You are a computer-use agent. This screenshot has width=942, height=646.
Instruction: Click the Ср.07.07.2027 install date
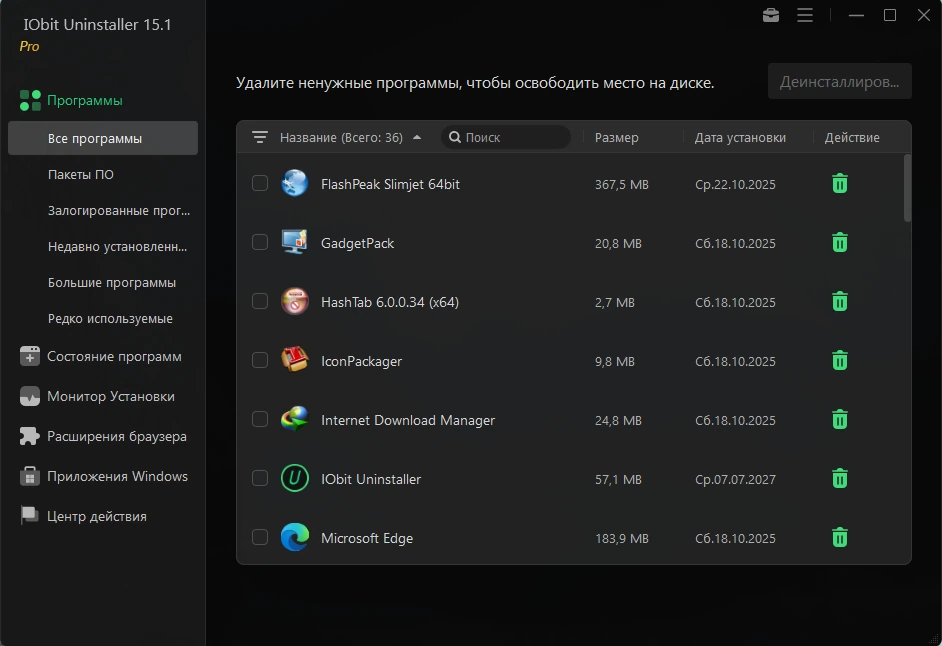tap(735, 480)
